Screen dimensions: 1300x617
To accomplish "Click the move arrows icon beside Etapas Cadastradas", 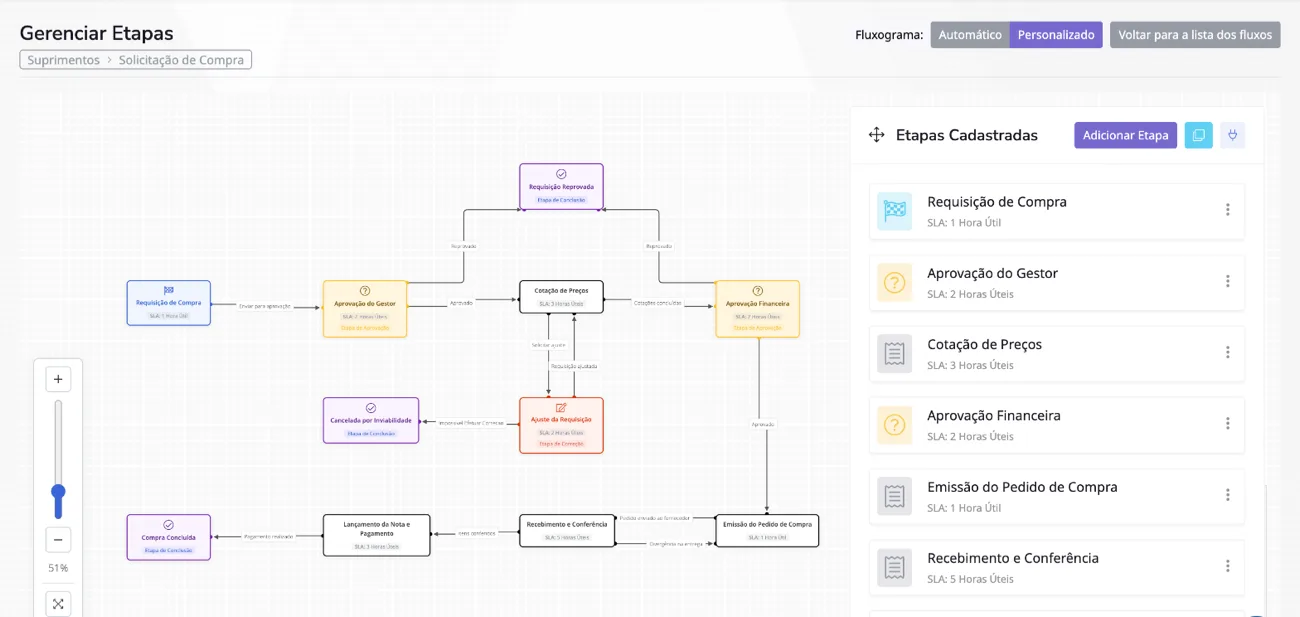I will click(x=877, y=135).
